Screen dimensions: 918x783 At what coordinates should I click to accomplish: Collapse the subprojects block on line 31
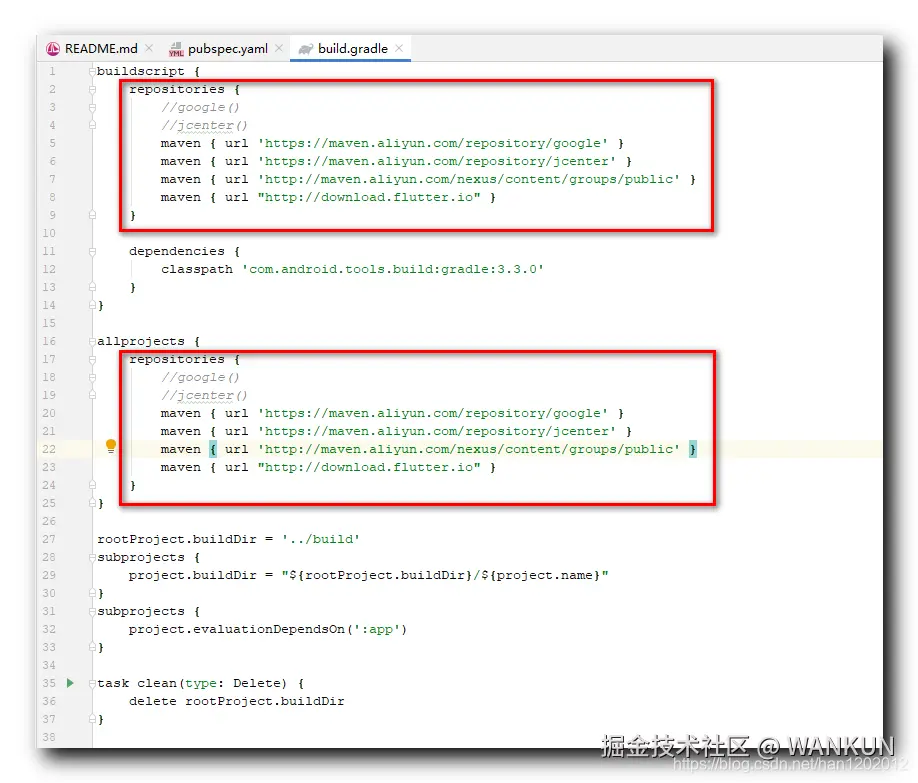tap(93, 611)
